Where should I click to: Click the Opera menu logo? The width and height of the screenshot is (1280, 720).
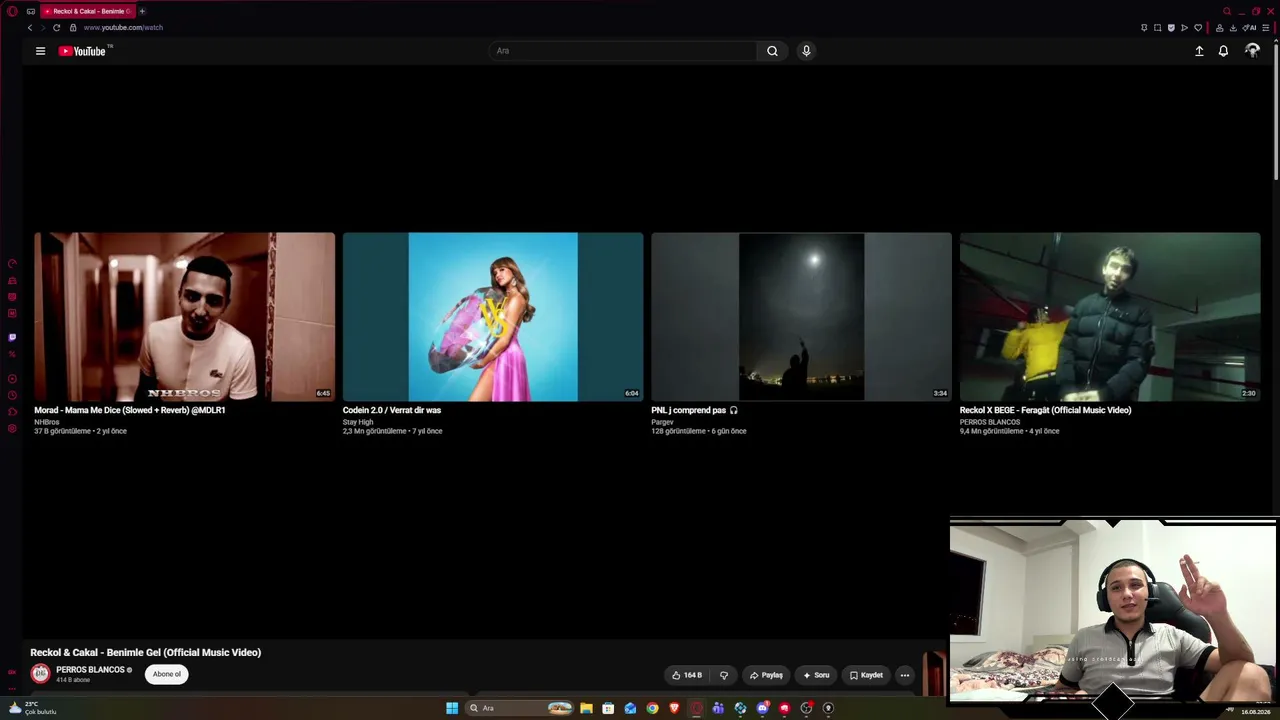point(12,11)
